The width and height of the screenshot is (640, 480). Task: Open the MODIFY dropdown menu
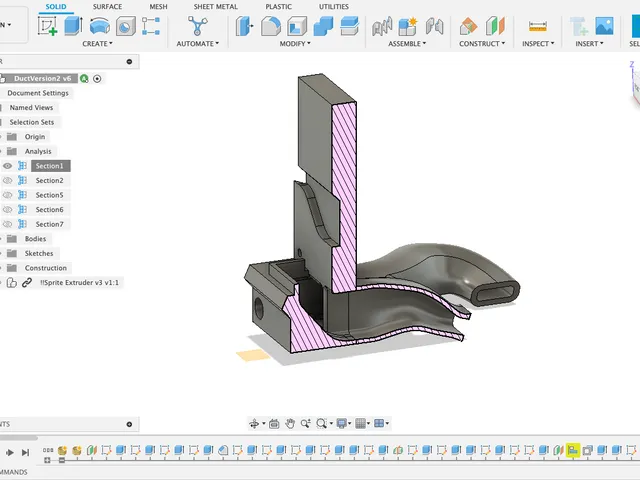click(x=295, y=44)
